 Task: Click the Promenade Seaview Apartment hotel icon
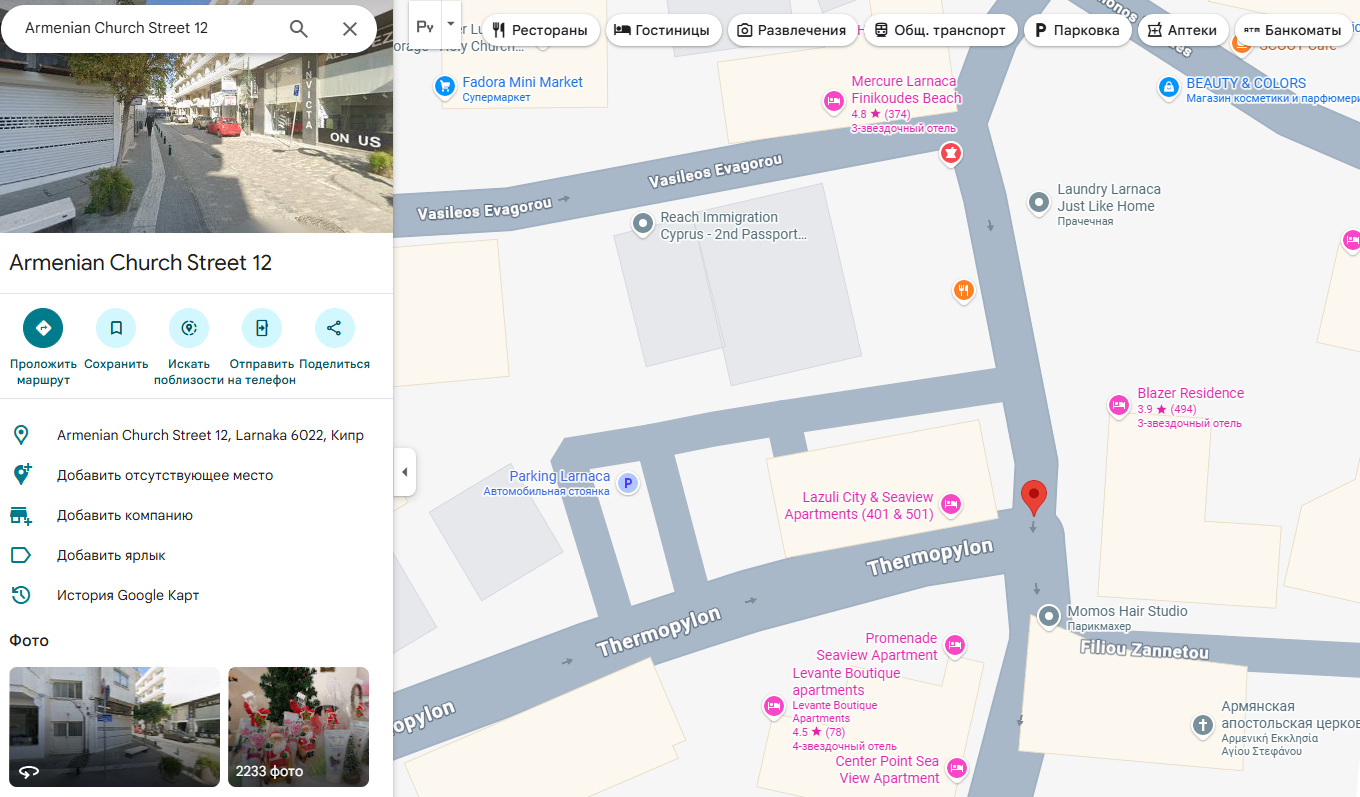[955, 645]
